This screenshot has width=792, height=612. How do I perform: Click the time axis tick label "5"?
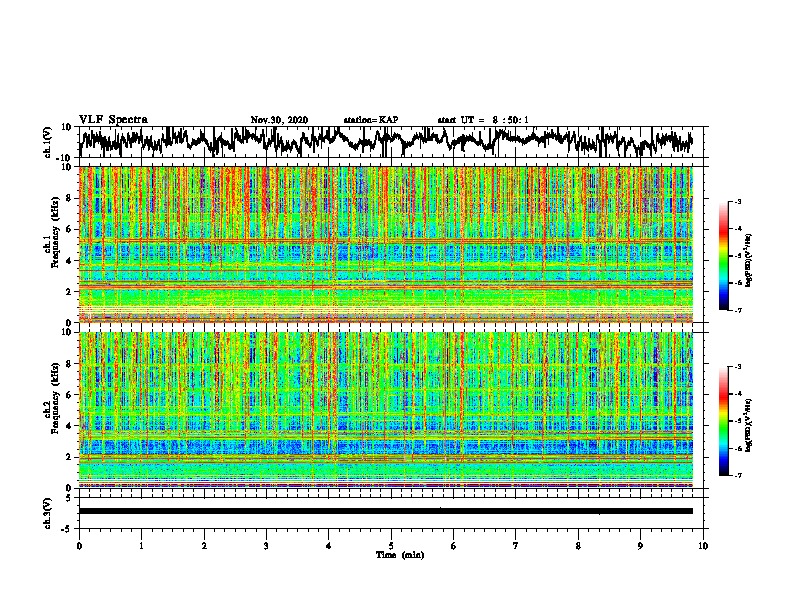click(391, 546)
